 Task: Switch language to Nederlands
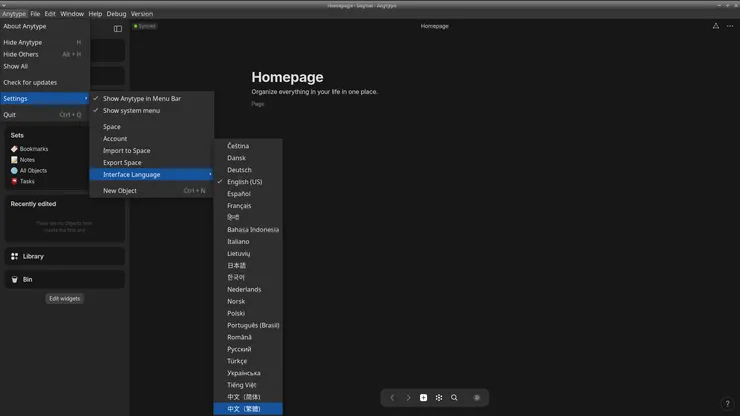tap(248, 289)
